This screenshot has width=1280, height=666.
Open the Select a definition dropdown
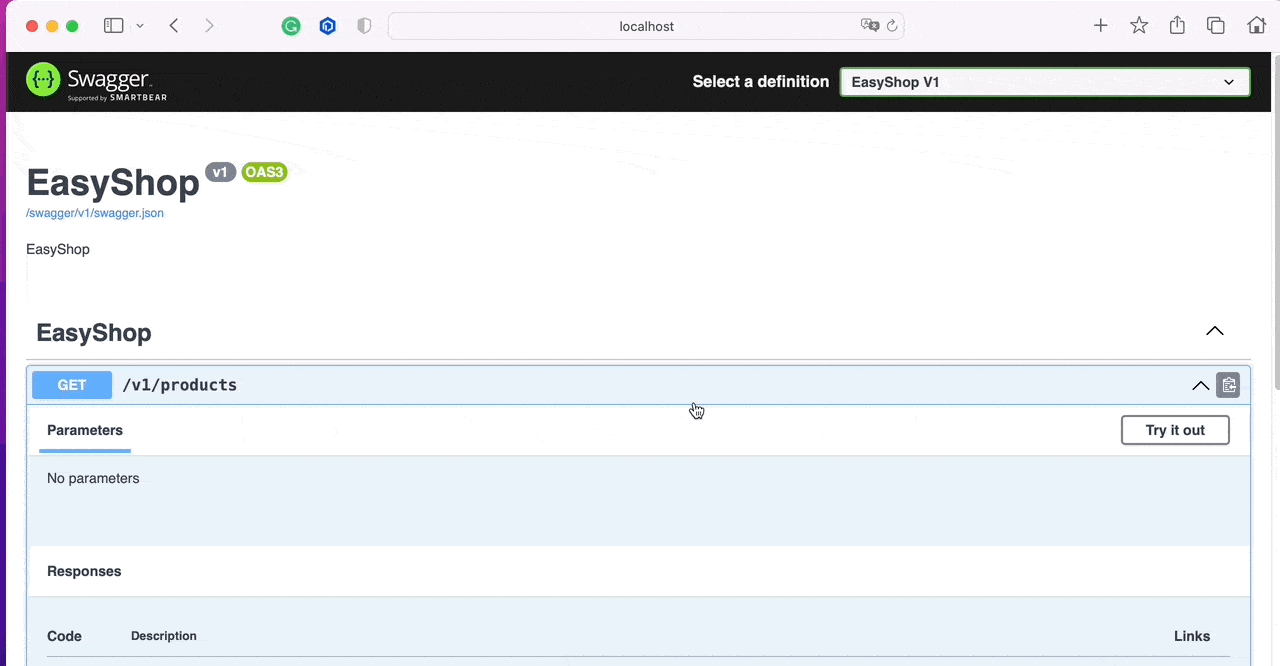point(1045,82)
